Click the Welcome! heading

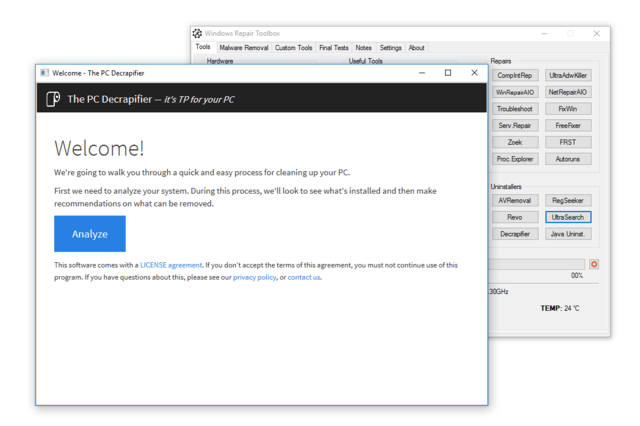pyautogui.click(x=99, y=149)
